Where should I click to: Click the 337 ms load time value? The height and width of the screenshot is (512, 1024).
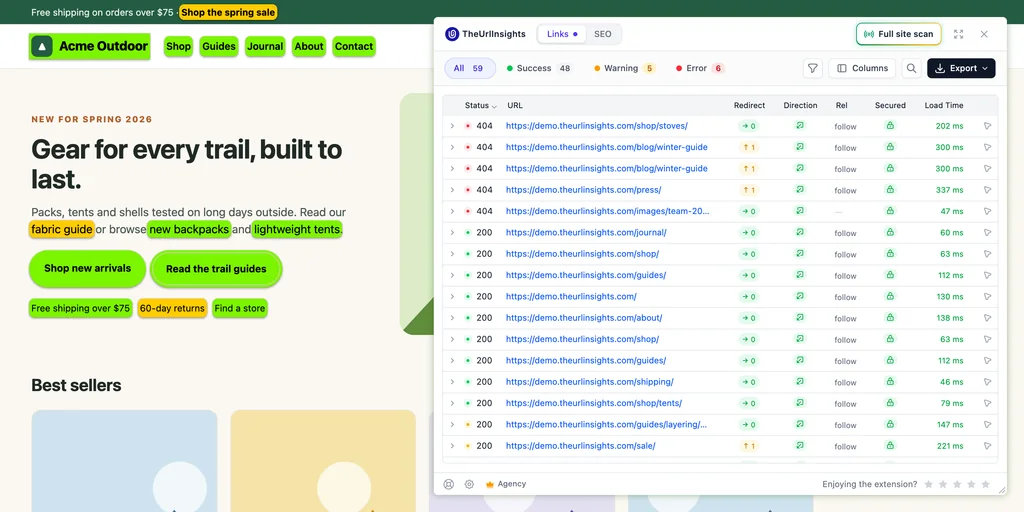point(950,190)
